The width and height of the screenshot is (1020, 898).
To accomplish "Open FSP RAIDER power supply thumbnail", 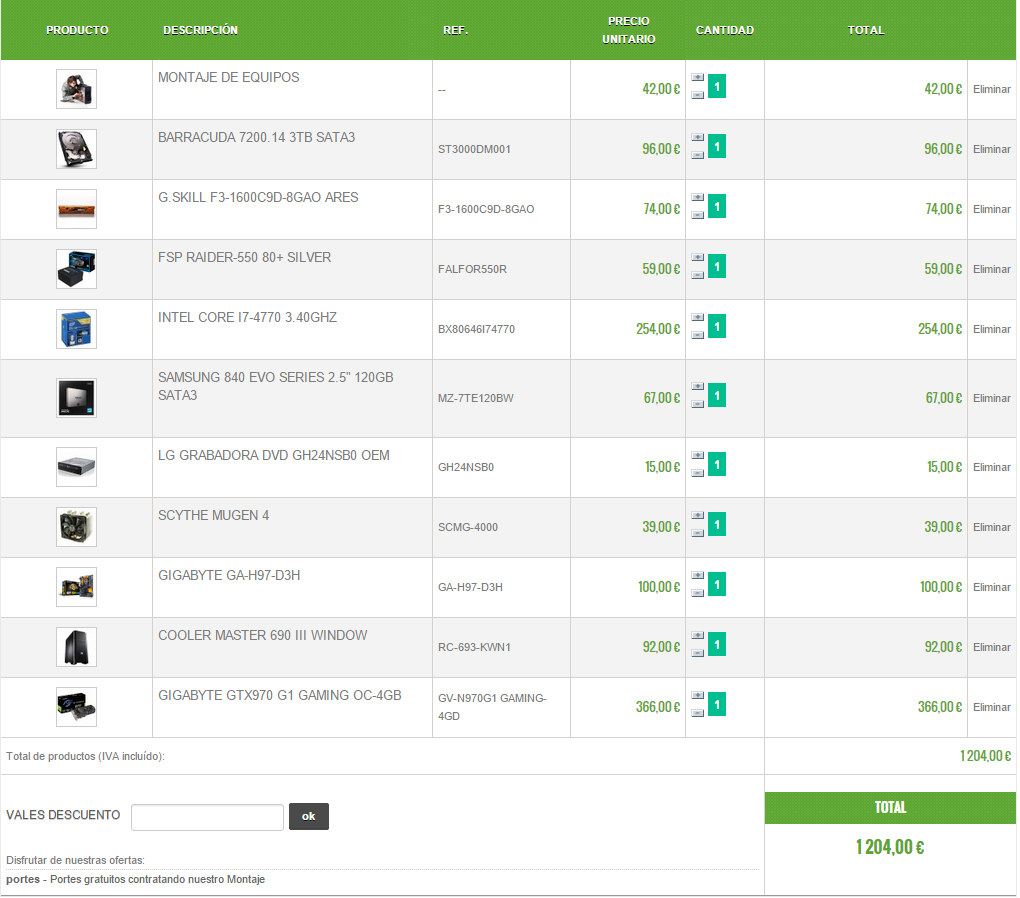I will click(x=76, y=269).
